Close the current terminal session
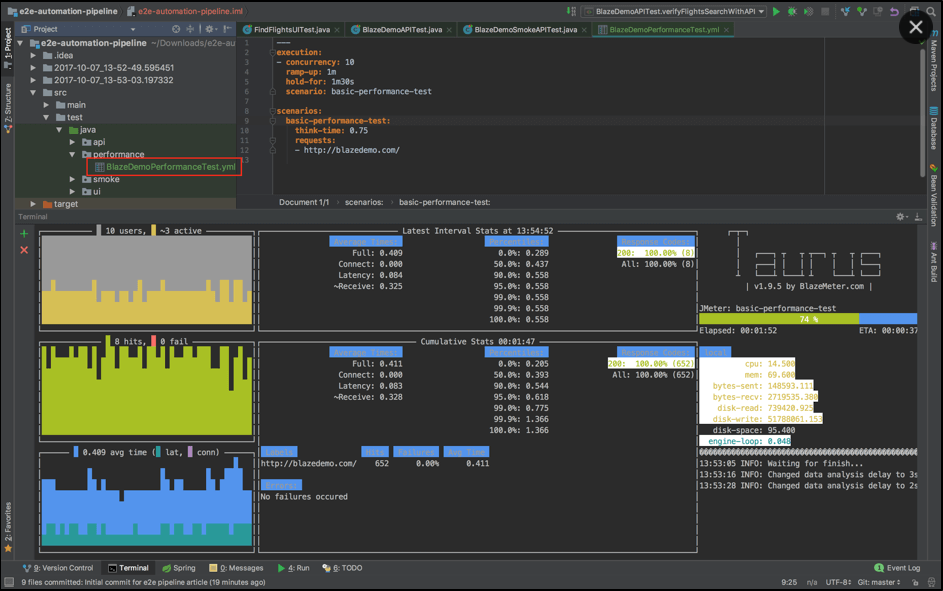The image size is (943, 591). coord(24,250)
